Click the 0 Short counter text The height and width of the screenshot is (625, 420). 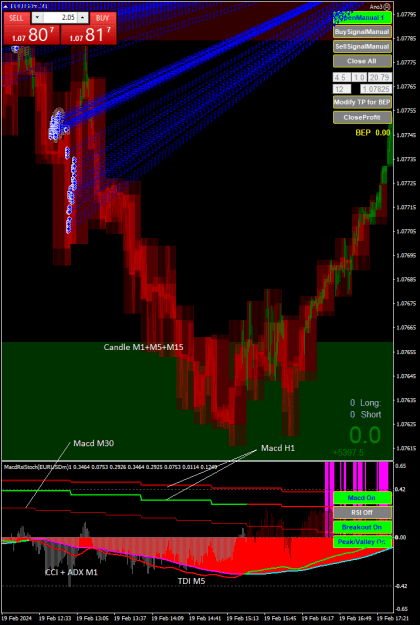365,415
